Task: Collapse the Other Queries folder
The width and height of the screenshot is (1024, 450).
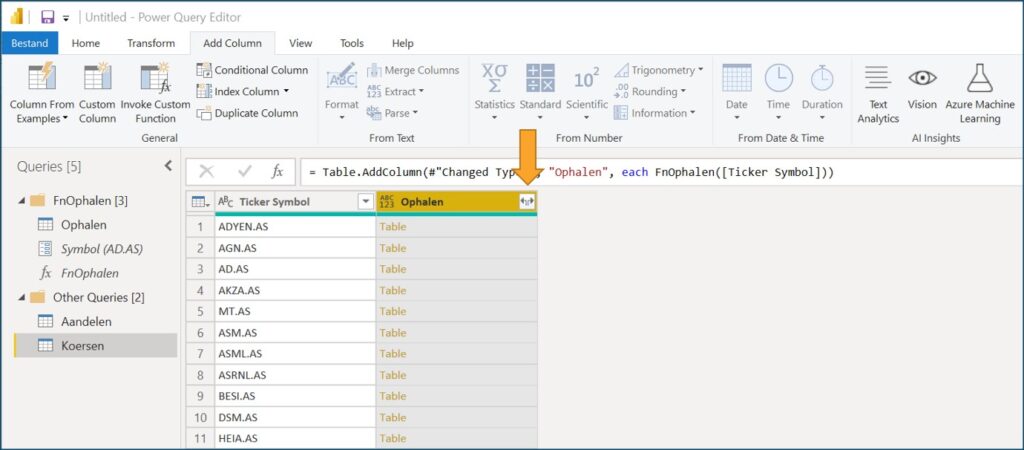Action: [x=22, y=297]
